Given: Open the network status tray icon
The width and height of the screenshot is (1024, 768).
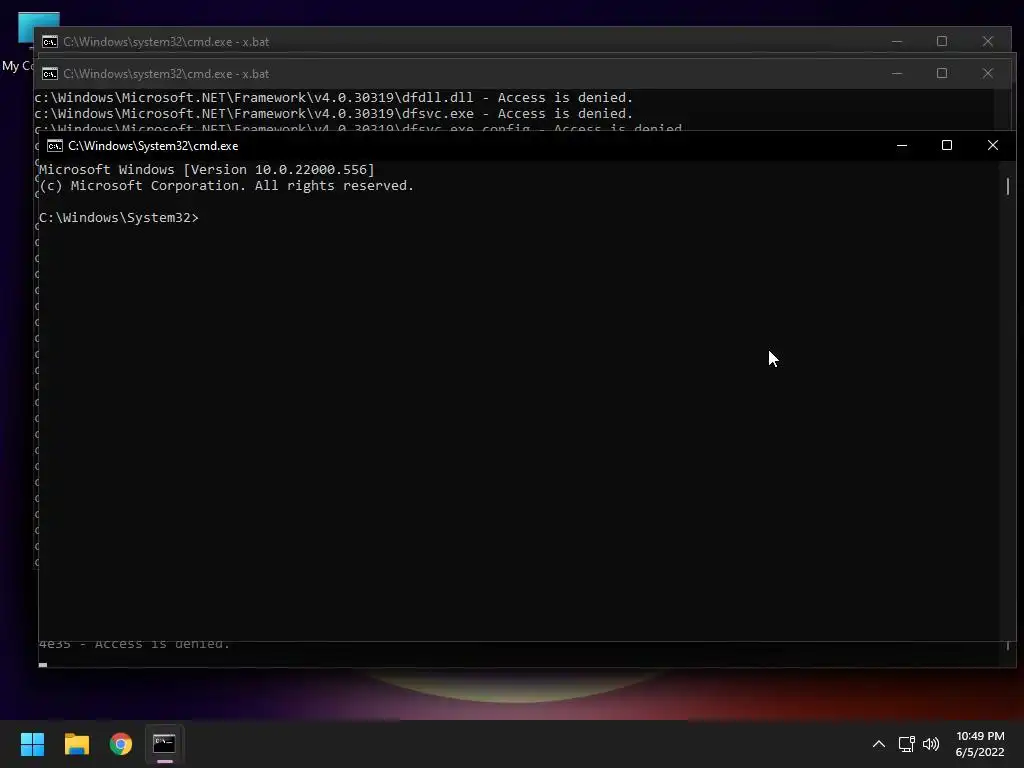Looking at the screenshot, I should (x=906, y=744).
